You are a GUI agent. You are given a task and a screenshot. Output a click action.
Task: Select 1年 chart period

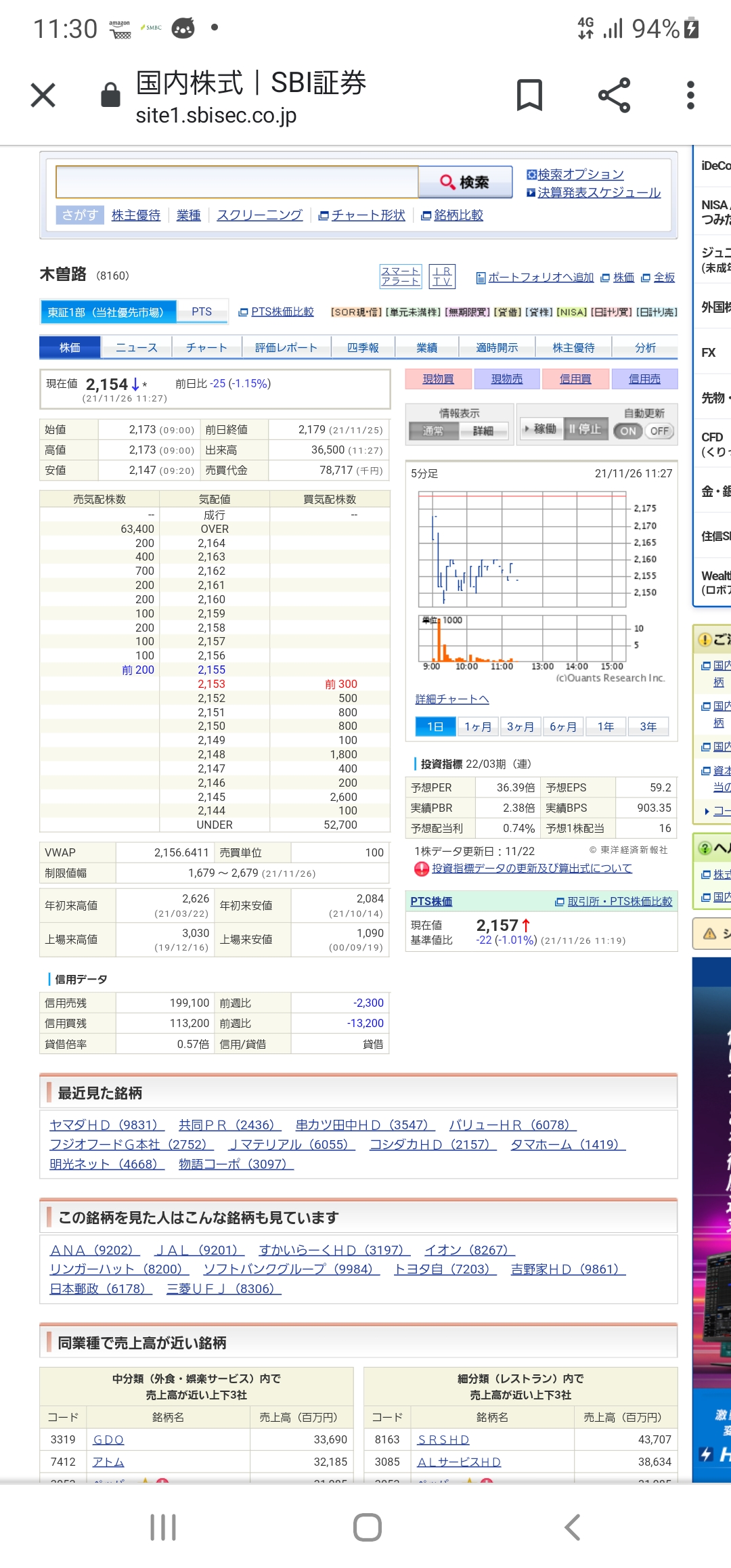606,726
